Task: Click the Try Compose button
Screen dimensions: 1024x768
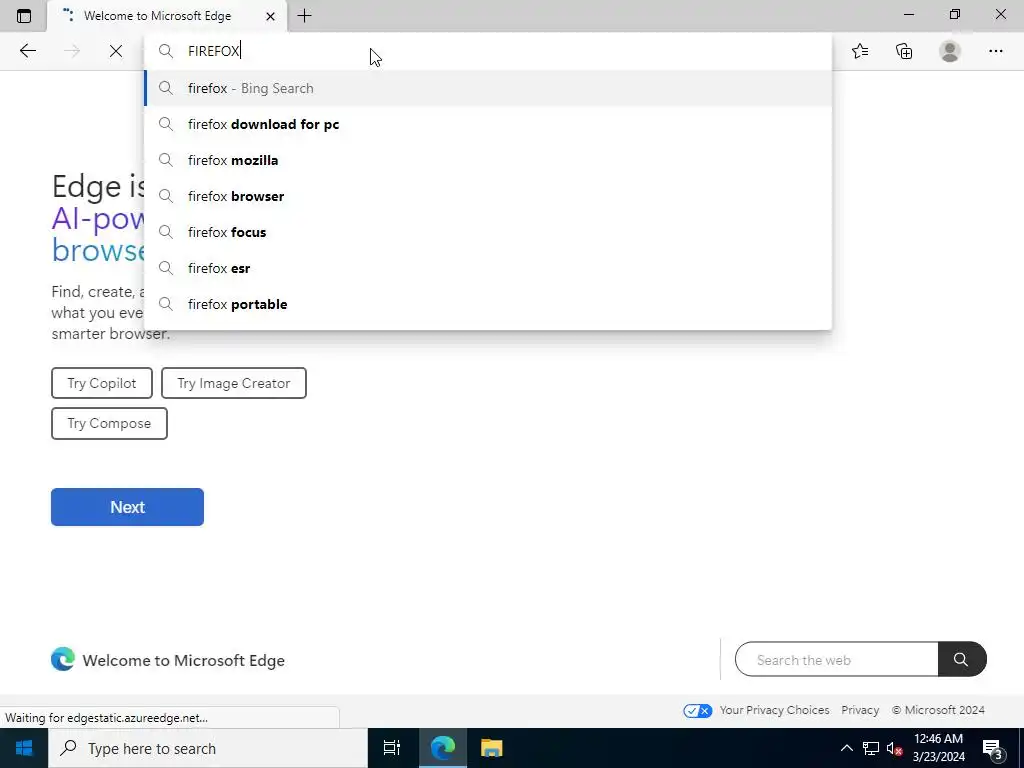Action: [109, 423]
